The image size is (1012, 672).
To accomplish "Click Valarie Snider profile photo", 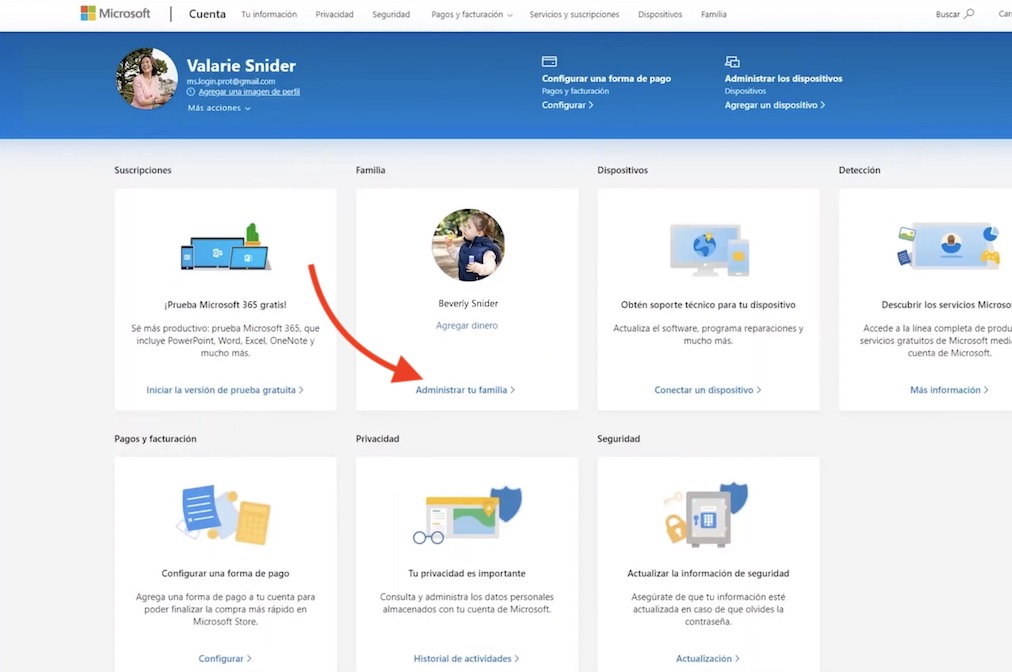I will click(147, 79).
